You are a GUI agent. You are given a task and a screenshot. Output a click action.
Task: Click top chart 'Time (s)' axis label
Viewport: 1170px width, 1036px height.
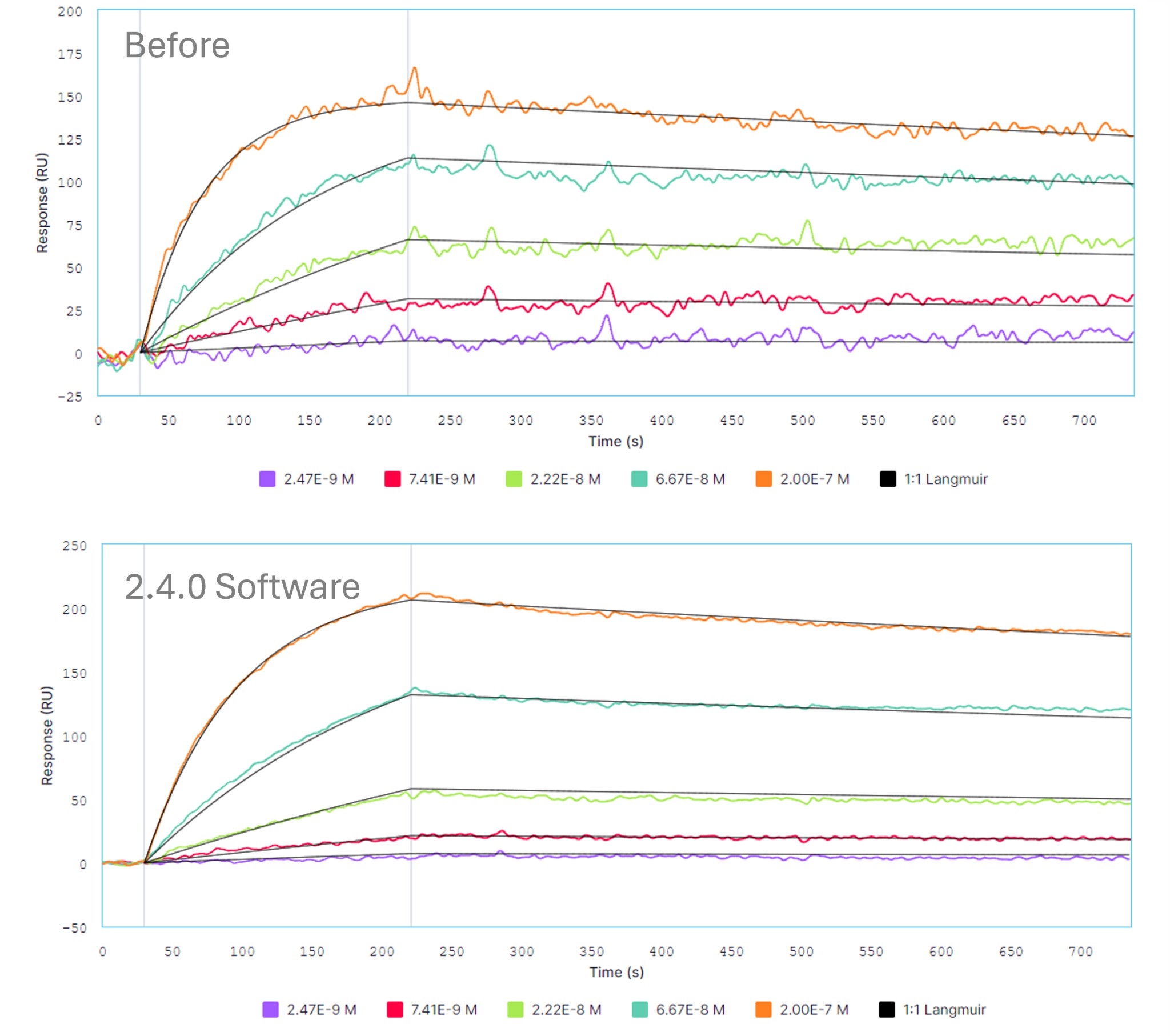tap(616, 442)
